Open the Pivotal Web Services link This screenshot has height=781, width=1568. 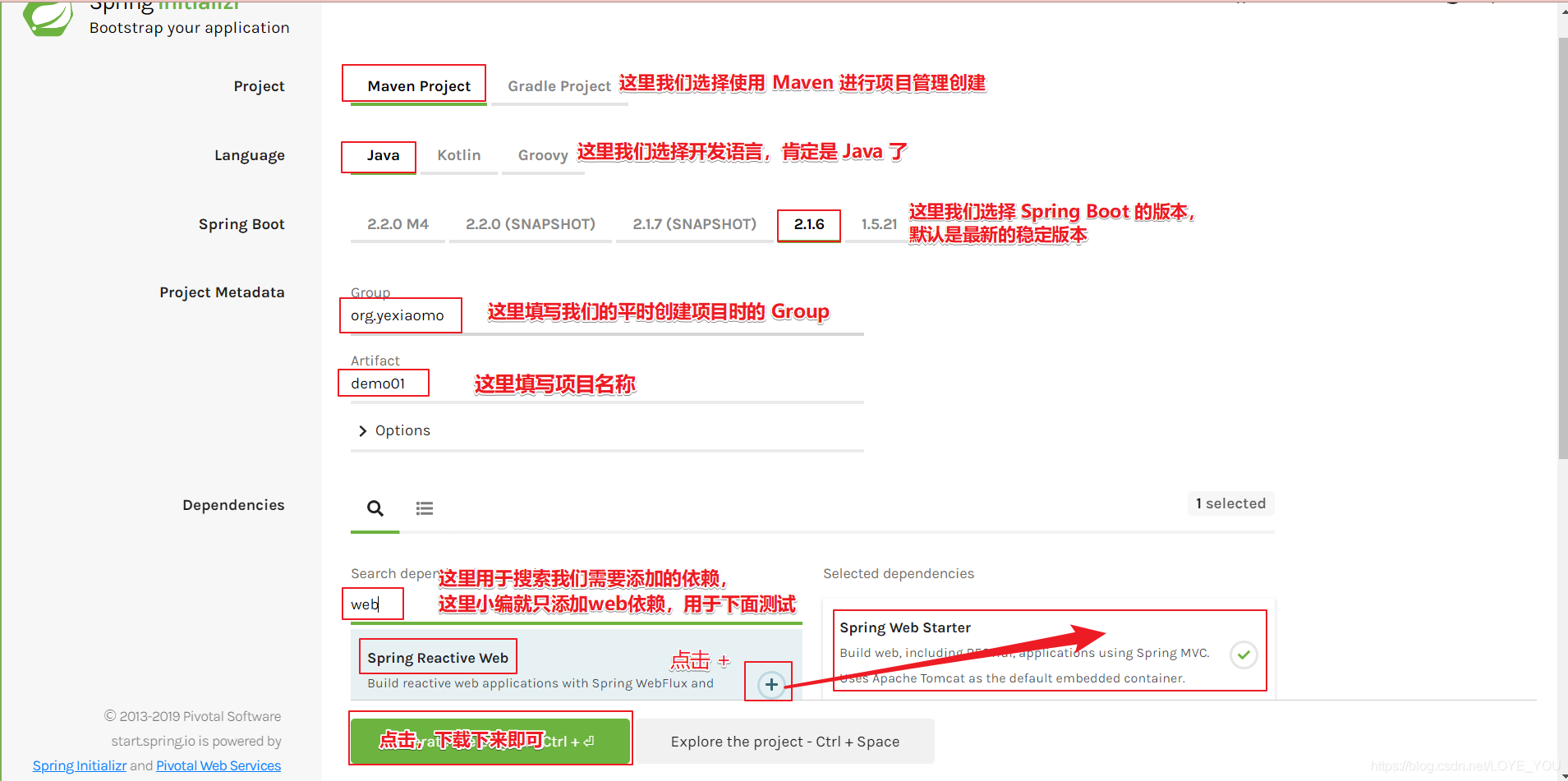click(x=218, y=765)
